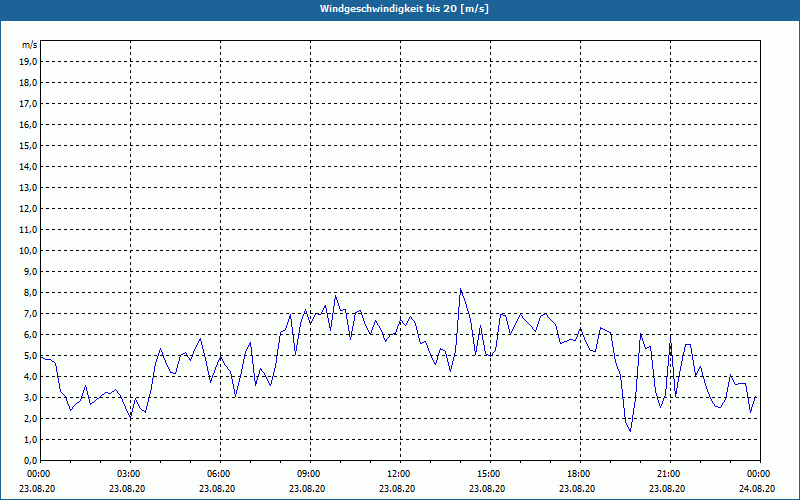The image size is (800, 500).
Task: Click the 12,0 y-axis tick label
Action: point(29,209)
